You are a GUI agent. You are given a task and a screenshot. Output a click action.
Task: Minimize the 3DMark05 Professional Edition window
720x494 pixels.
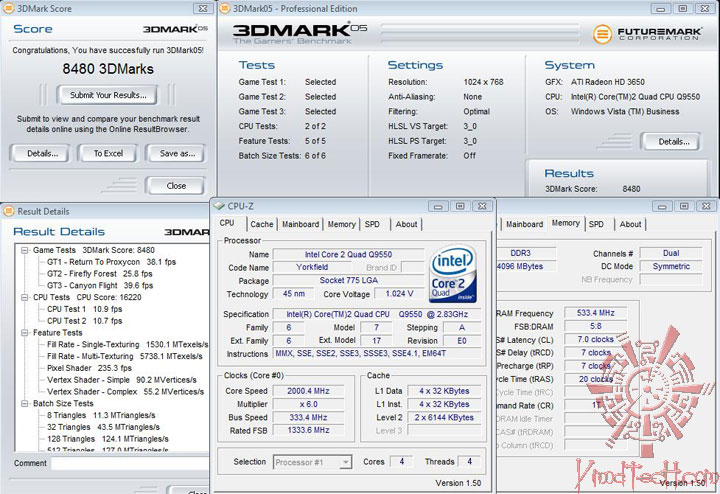(x=661, y=9)
